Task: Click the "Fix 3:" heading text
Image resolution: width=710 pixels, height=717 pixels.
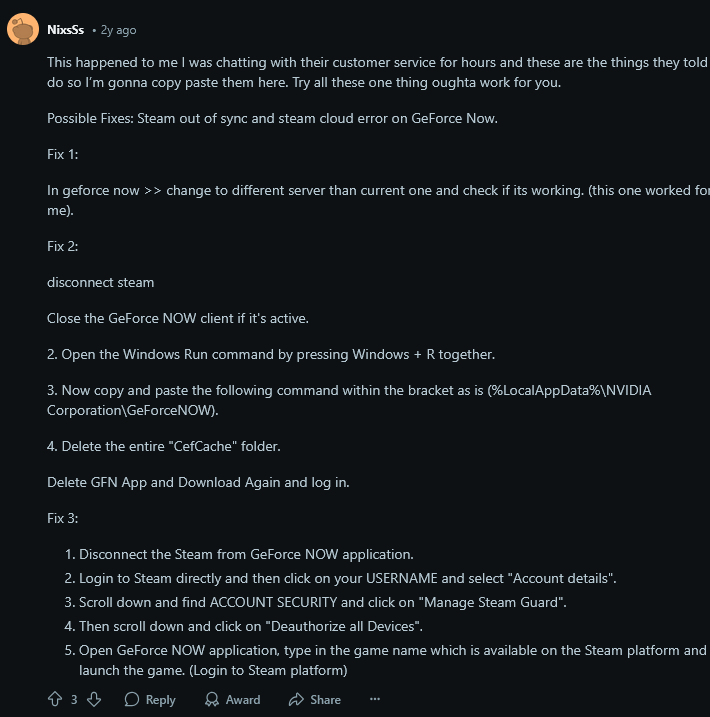Action: (62, 518)
